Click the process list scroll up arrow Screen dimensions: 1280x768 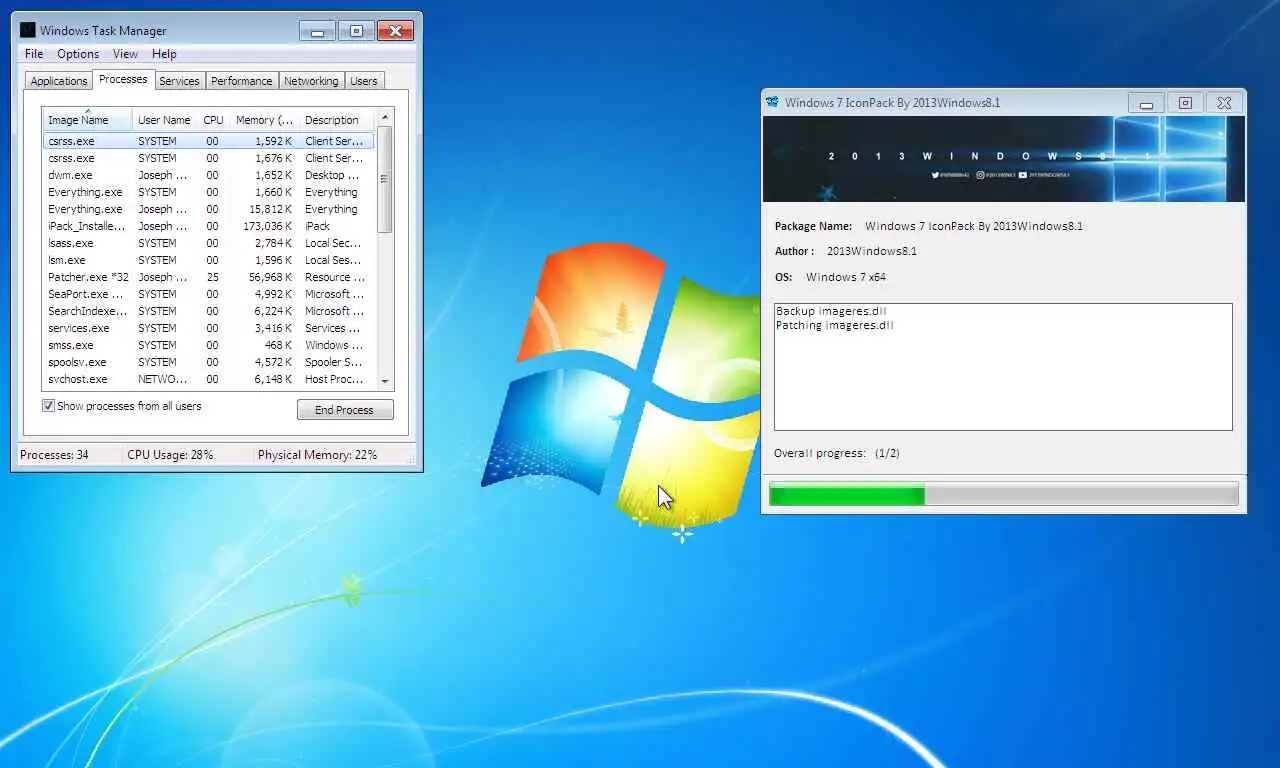click(385, 117)
